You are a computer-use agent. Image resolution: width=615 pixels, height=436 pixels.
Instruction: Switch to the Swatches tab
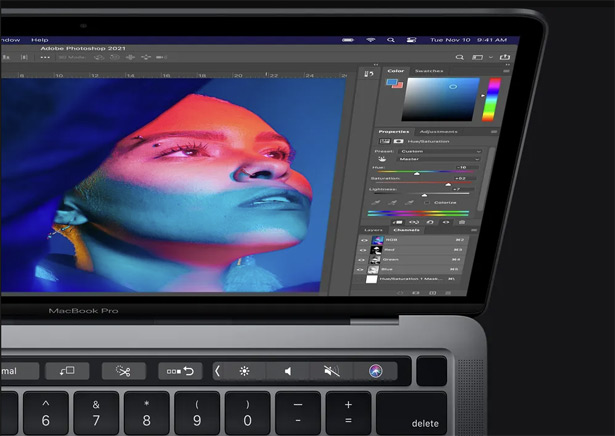coord(429,71)
